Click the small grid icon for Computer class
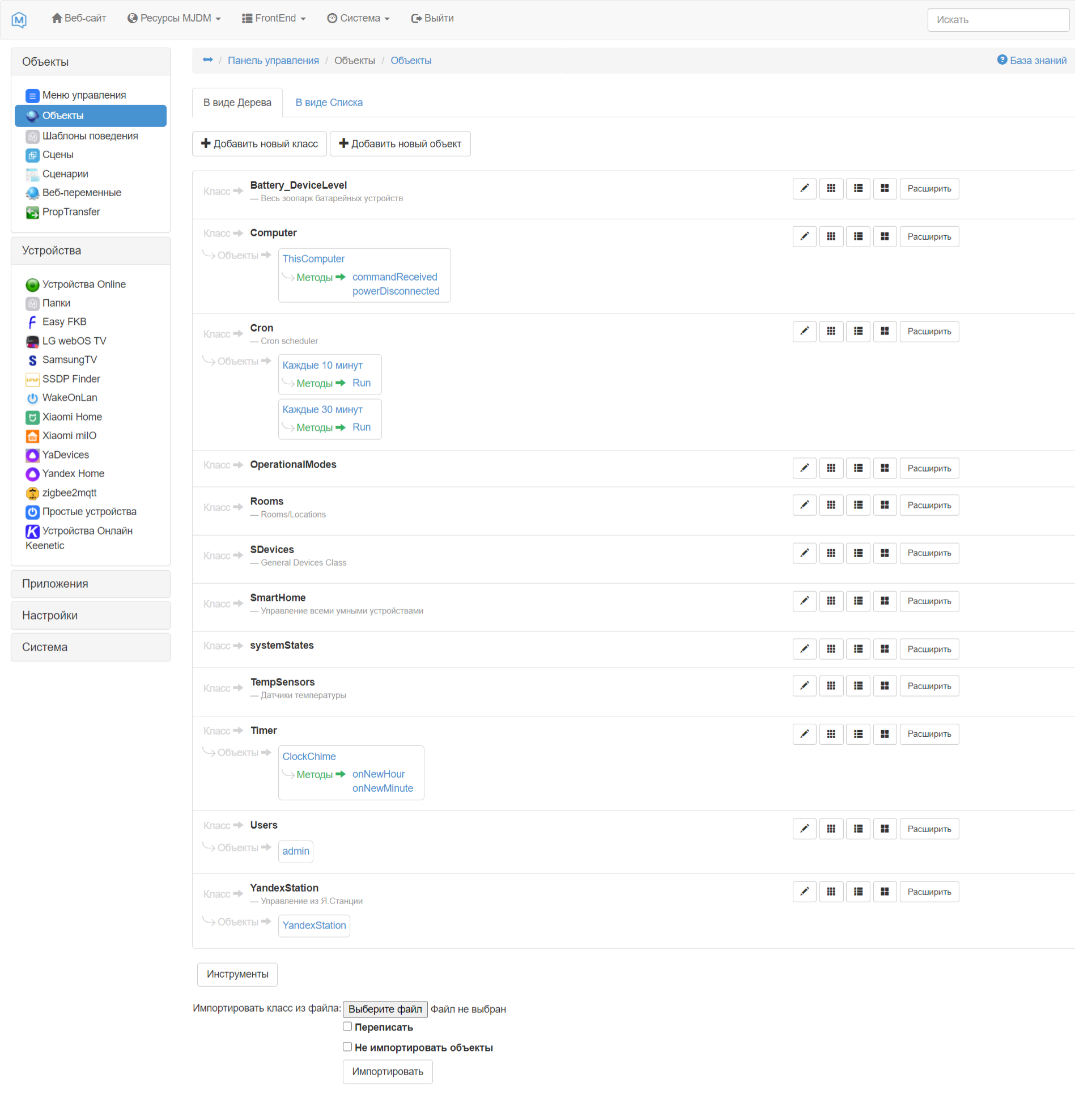Viewport: 1075px width, 1120px height. pos(831,236)
